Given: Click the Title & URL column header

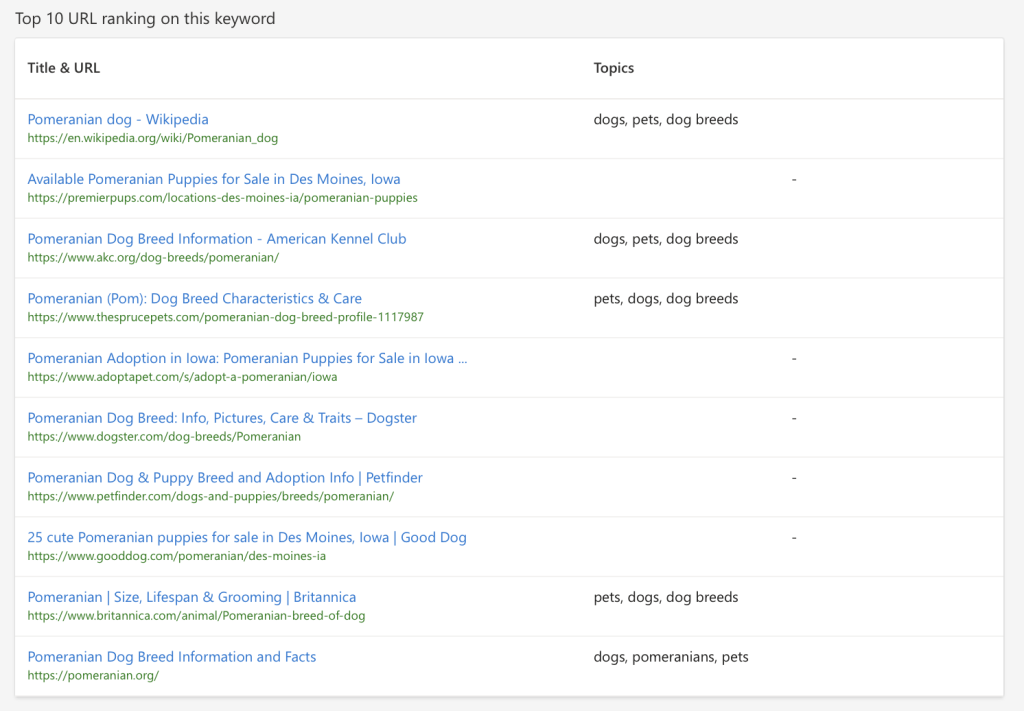Looking at the screenshot, I should click(x=64, y=68).
